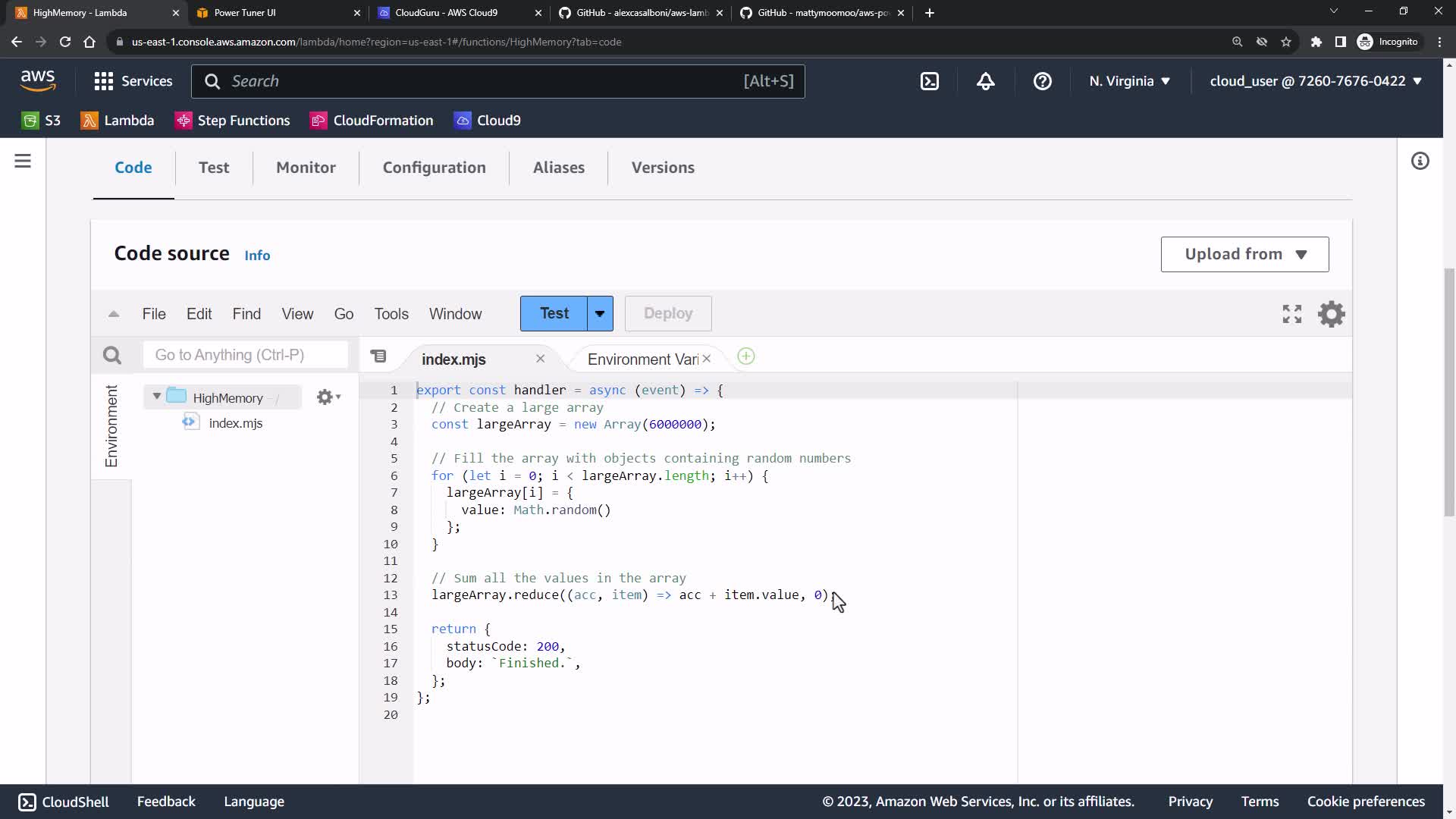This screenshot has height=819, width=1456.
Task: Open the Lambda side navigation hamburger
Action: pos(23,161)
